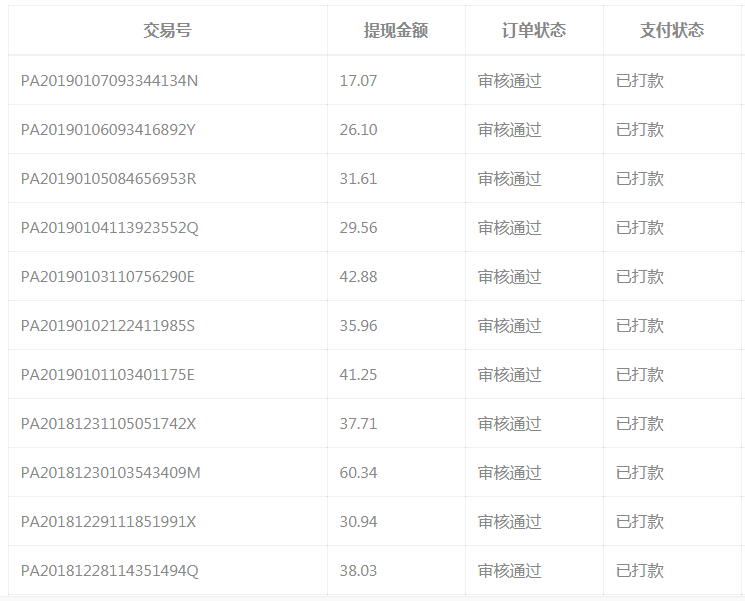Click 审核通过 in the 35.96 row
The width and height of the screenshot is (745, 601).
coord(509,326)
